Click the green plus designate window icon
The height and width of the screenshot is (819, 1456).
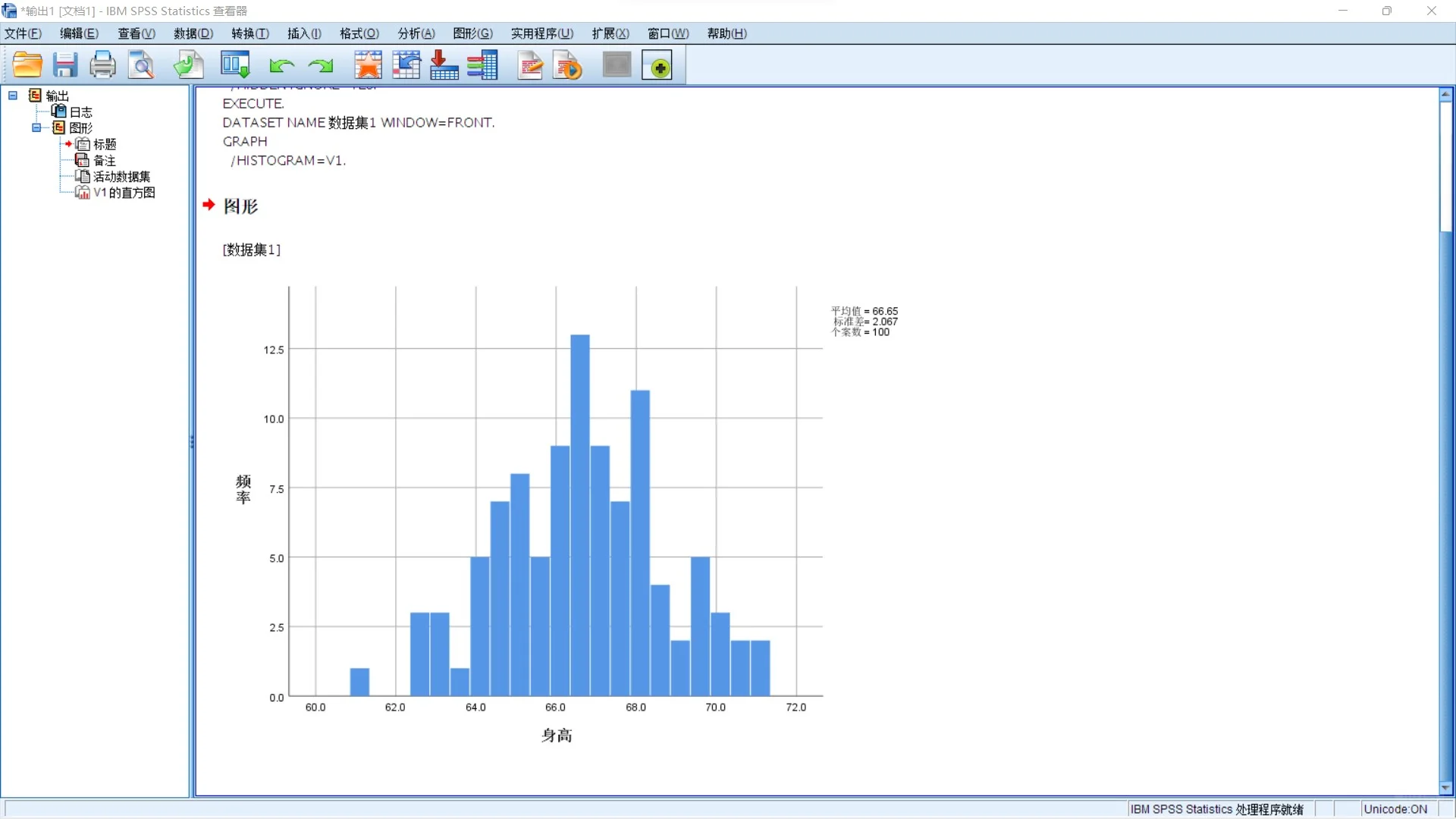click(657, 66)
